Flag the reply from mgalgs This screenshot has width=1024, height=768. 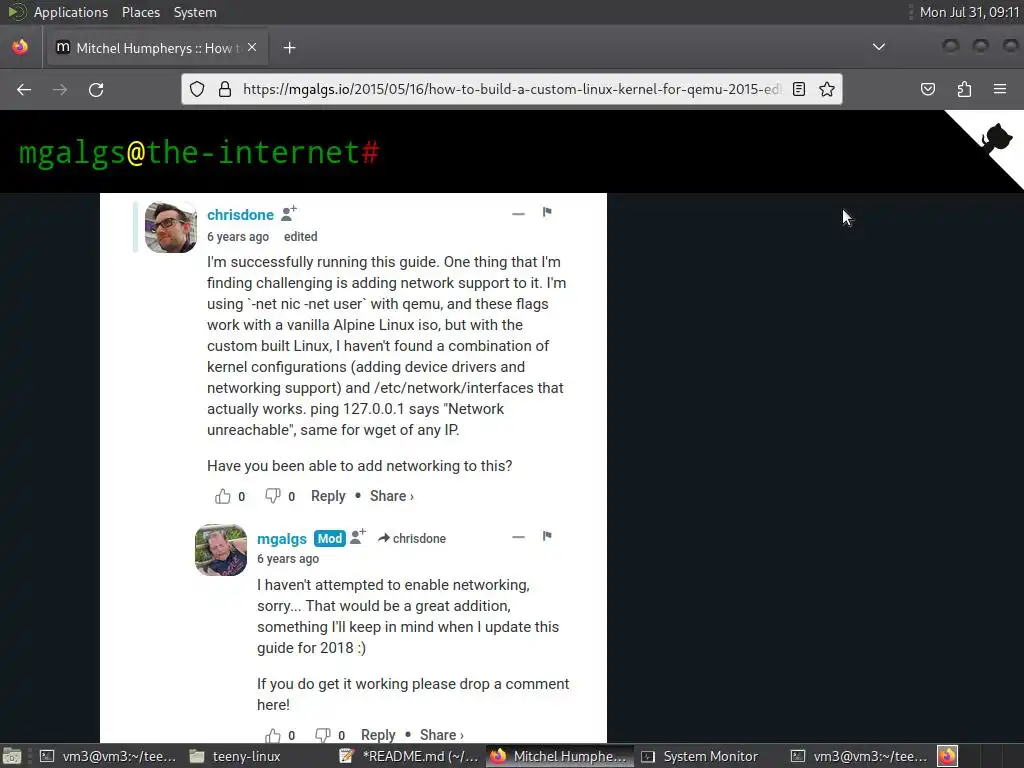[x=547, y=536]
